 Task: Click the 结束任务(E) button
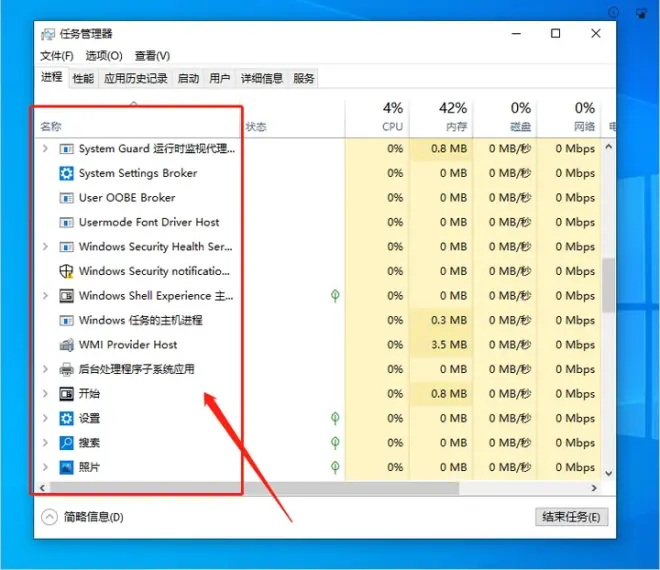[572, 517]
